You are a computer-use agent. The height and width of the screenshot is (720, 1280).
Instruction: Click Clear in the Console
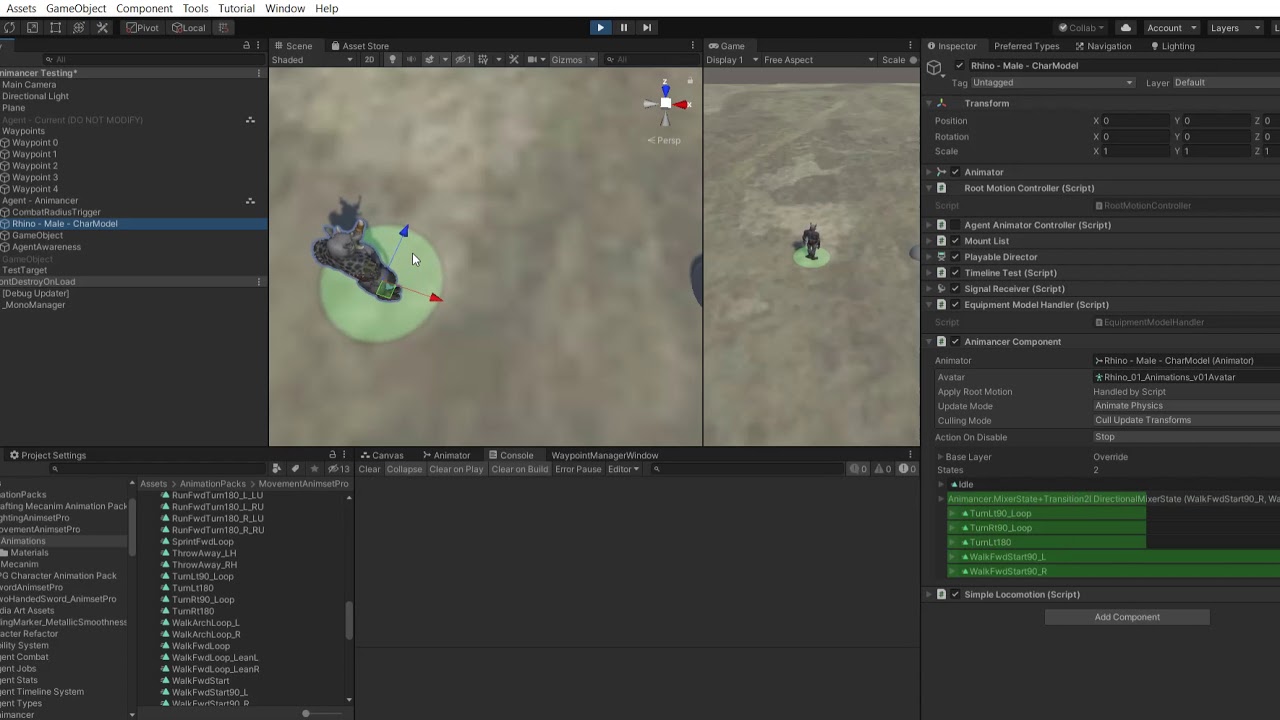(x=369, y=469)
